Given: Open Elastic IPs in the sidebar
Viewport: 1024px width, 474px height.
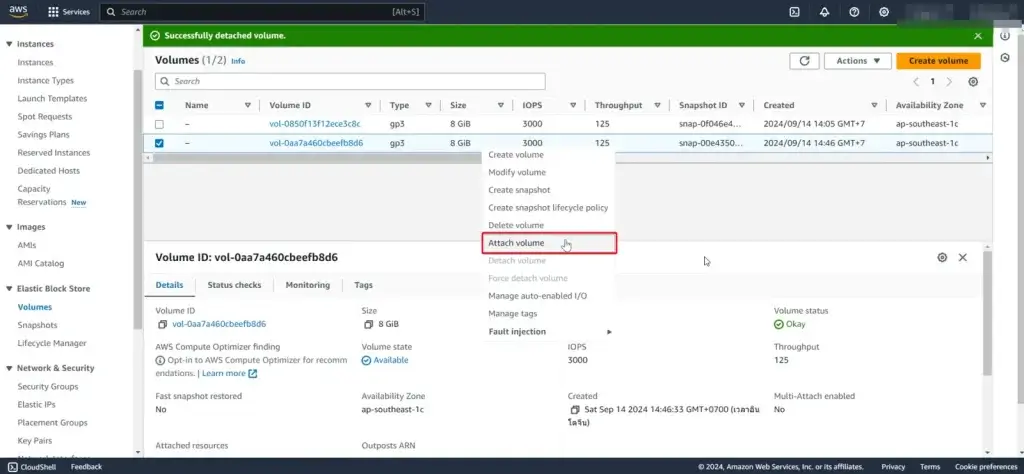Looking at the screenshot, I should click(x=37, y=405).
